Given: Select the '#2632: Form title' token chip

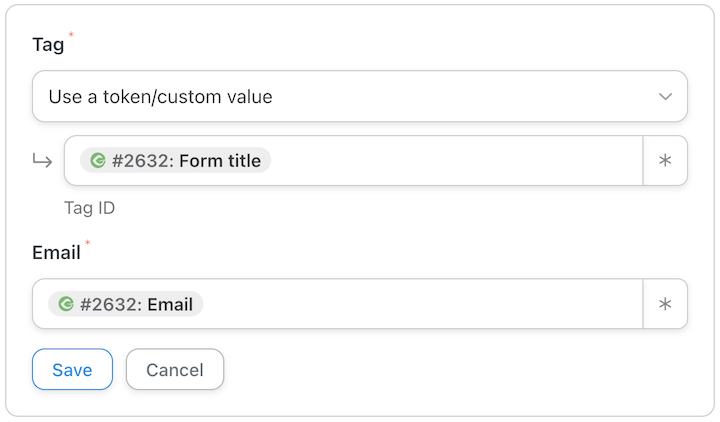Looking at the screenshot, I should click(175, 160).
